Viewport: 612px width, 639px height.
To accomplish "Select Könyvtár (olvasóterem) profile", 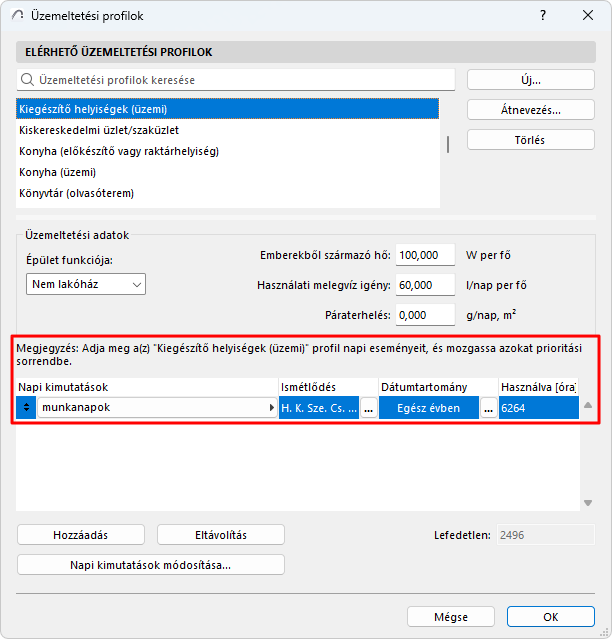I will coord(76,193).
